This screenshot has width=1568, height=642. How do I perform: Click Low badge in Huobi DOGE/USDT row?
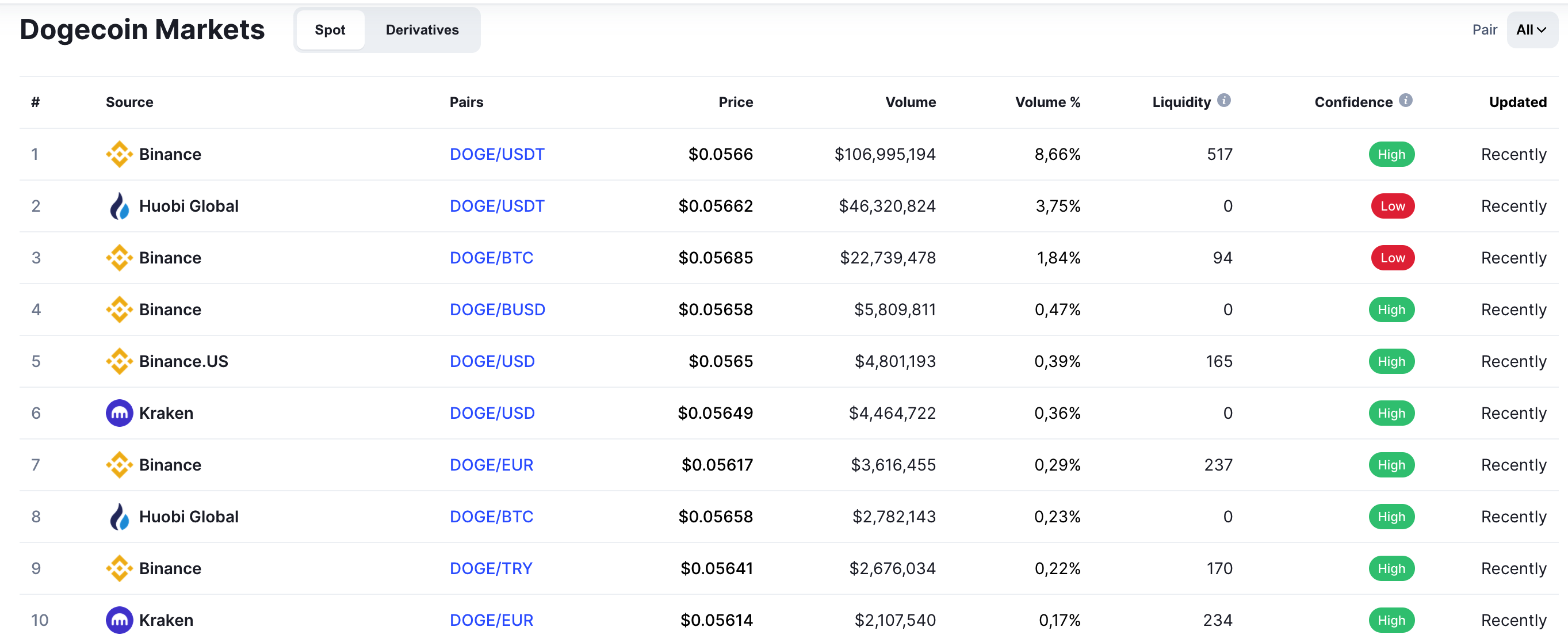pyautogui.click(x=1393, y=206)
